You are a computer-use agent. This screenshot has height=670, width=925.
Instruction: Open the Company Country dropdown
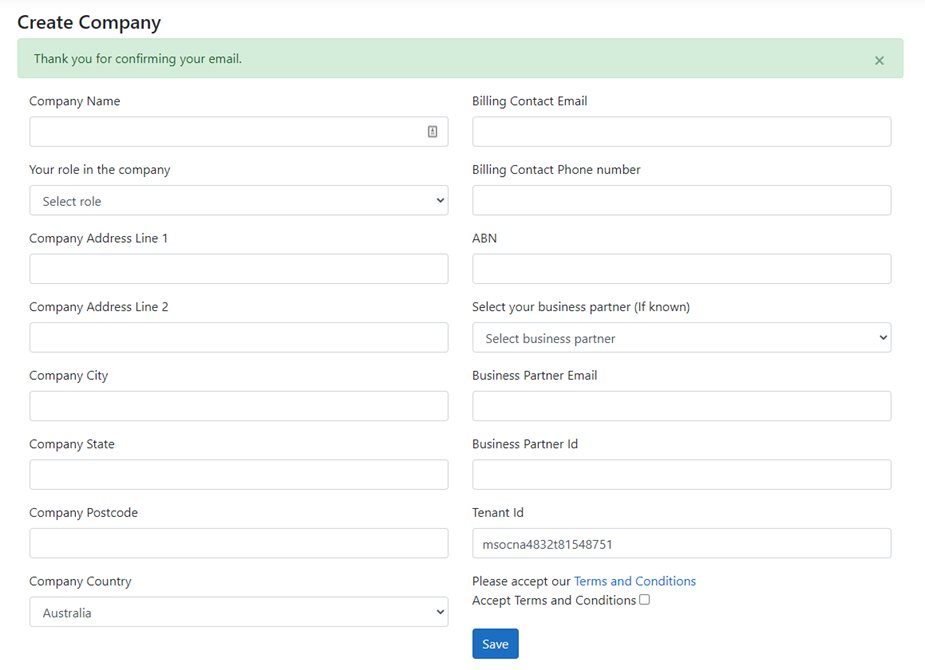pos(238,612)
